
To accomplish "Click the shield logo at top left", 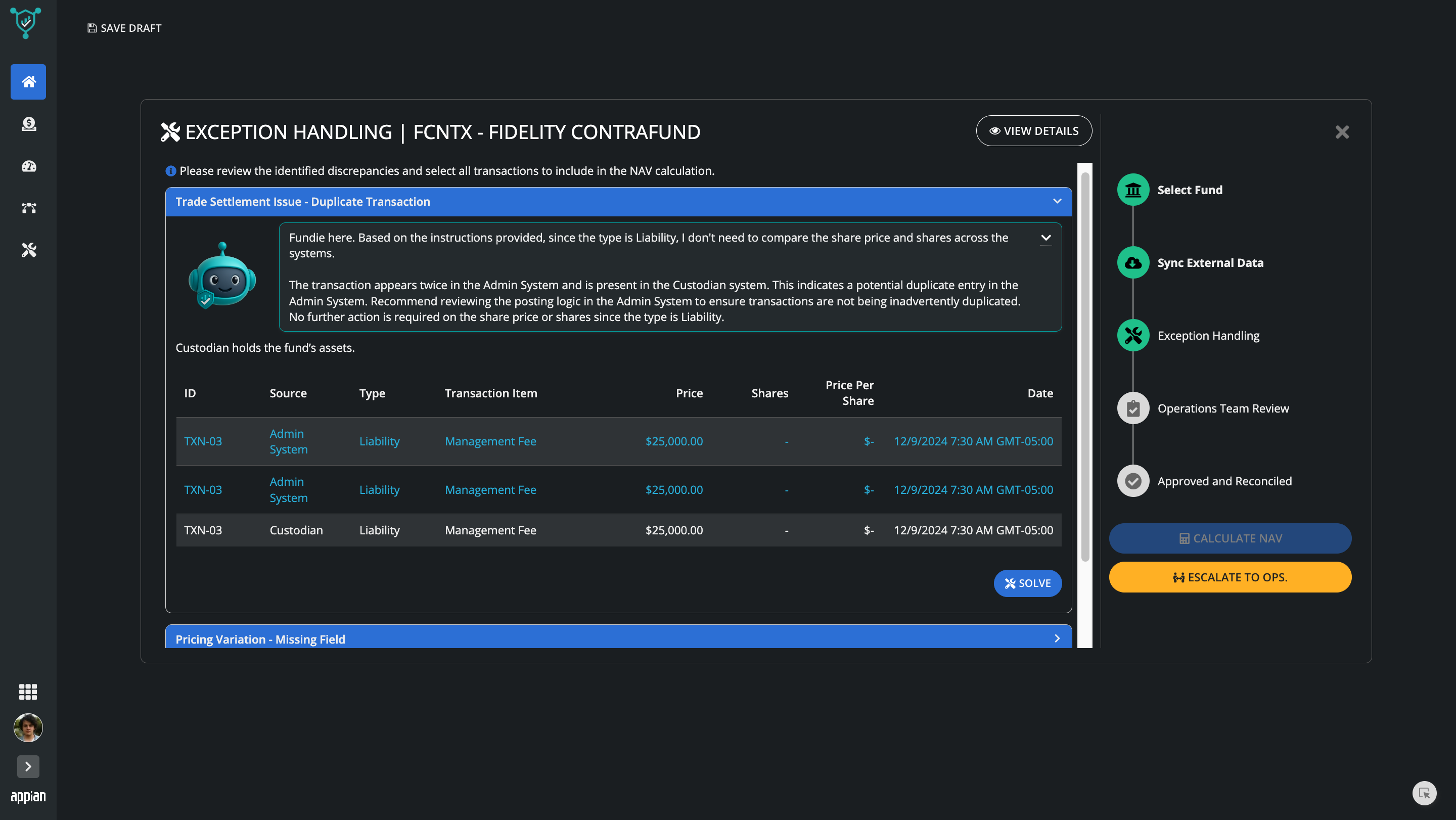I will [x=25, y=23].
